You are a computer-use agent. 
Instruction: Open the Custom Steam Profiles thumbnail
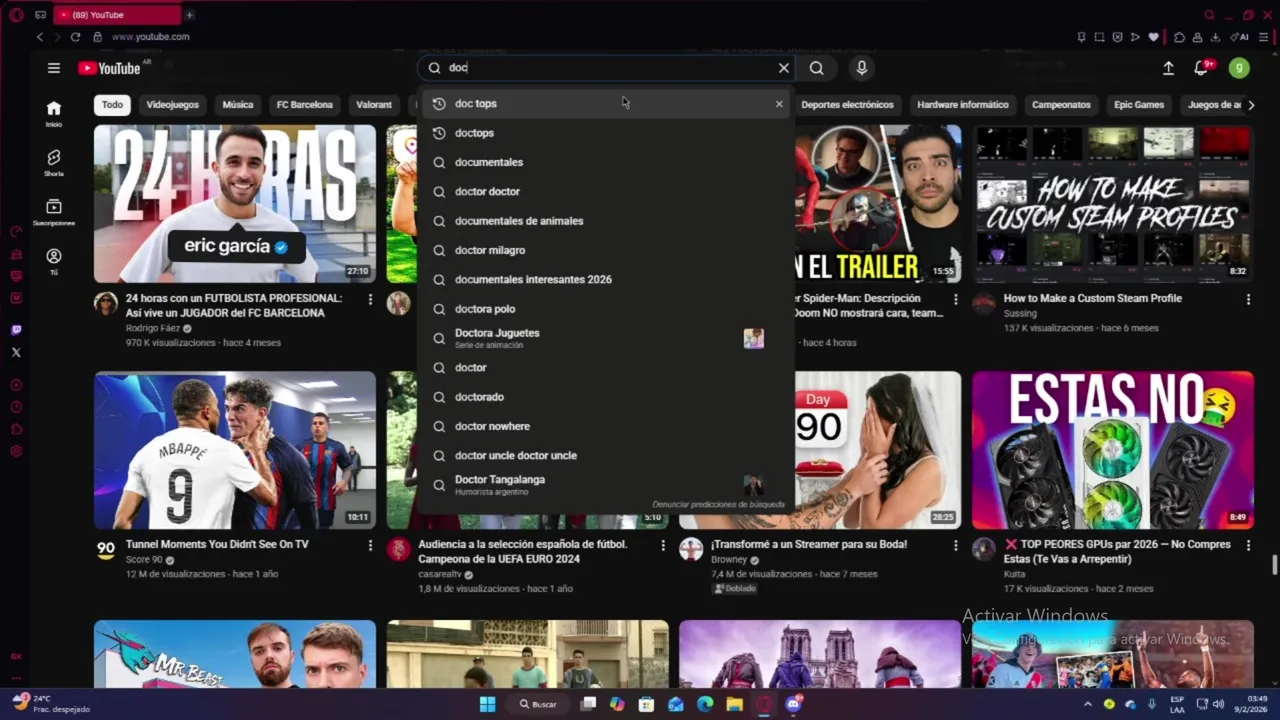[x=1113, y=204]
